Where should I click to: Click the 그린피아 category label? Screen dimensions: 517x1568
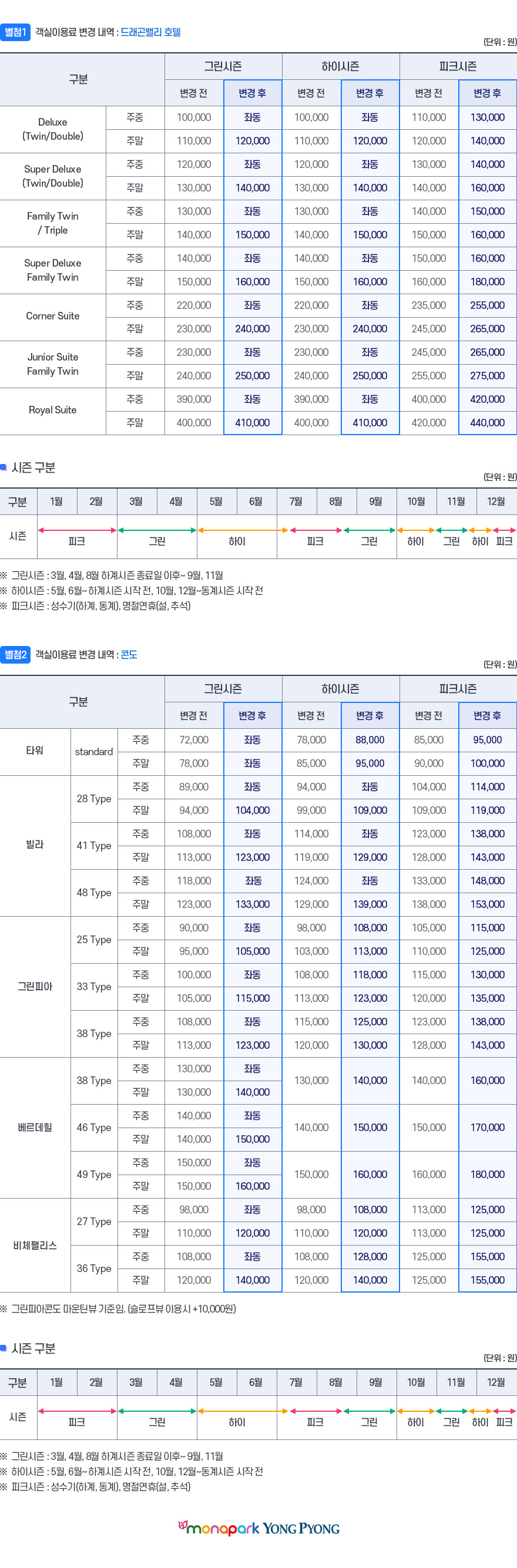pyautogui.click(x=35, y=987)
